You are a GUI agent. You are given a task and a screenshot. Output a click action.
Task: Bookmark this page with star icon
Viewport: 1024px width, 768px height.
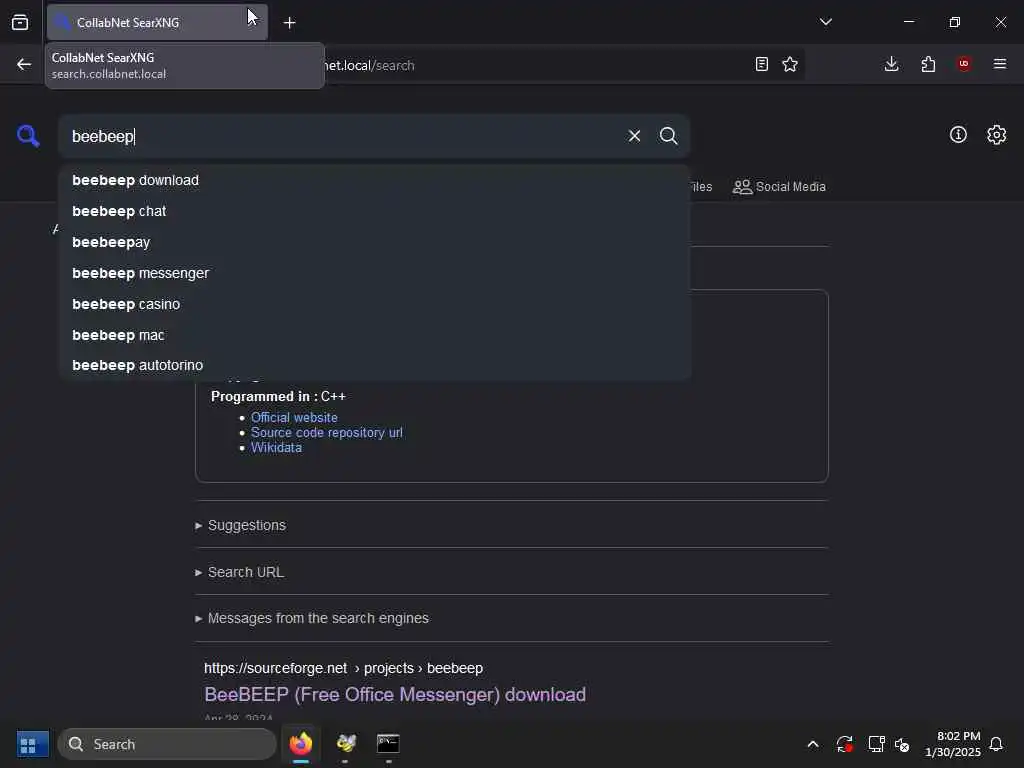pyautogui.click(x=790, y=64)
